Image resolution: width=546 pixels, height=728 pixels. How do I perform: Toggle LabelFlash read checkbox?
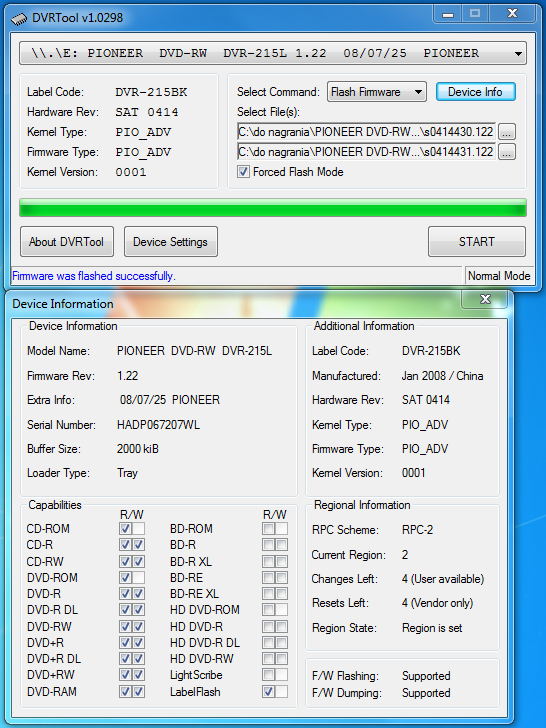[x=268, y=691]
